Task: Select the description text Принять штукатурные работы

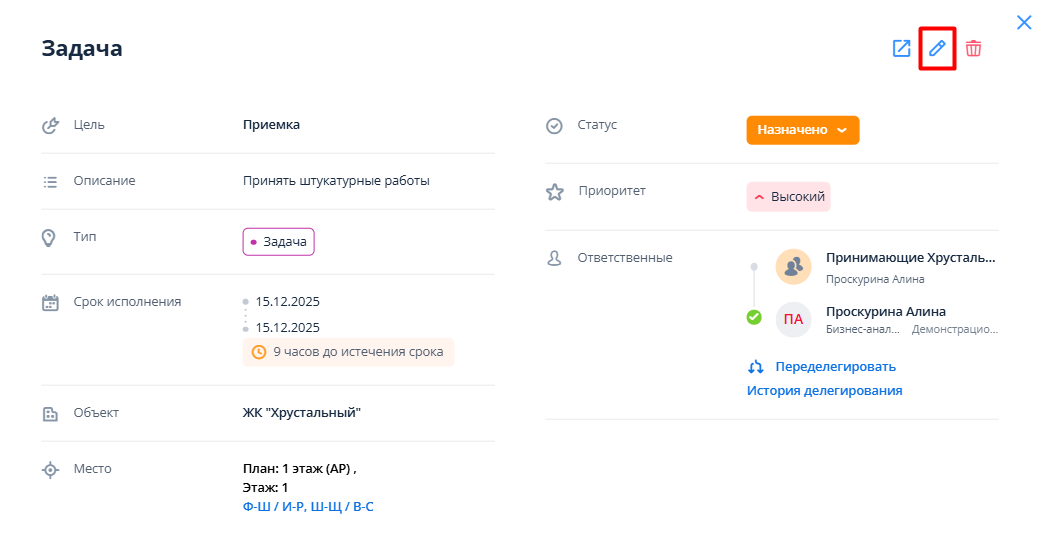Action: 336,181
